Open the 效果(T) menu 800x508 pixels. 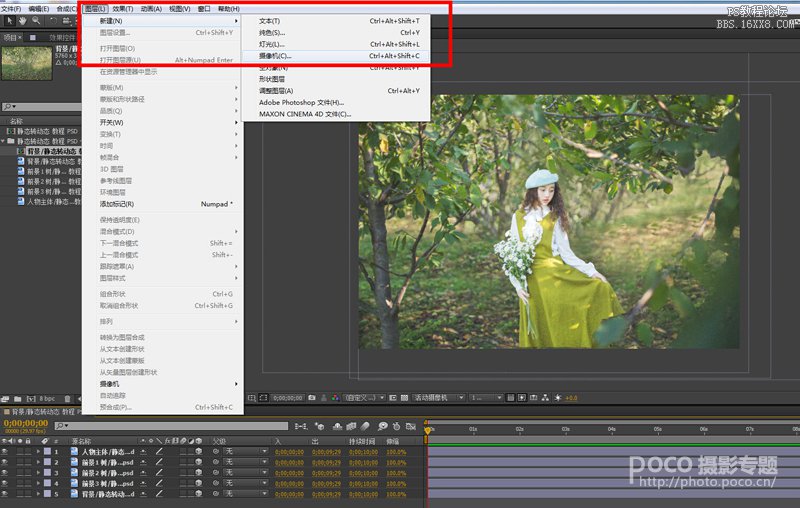(122, 9)
